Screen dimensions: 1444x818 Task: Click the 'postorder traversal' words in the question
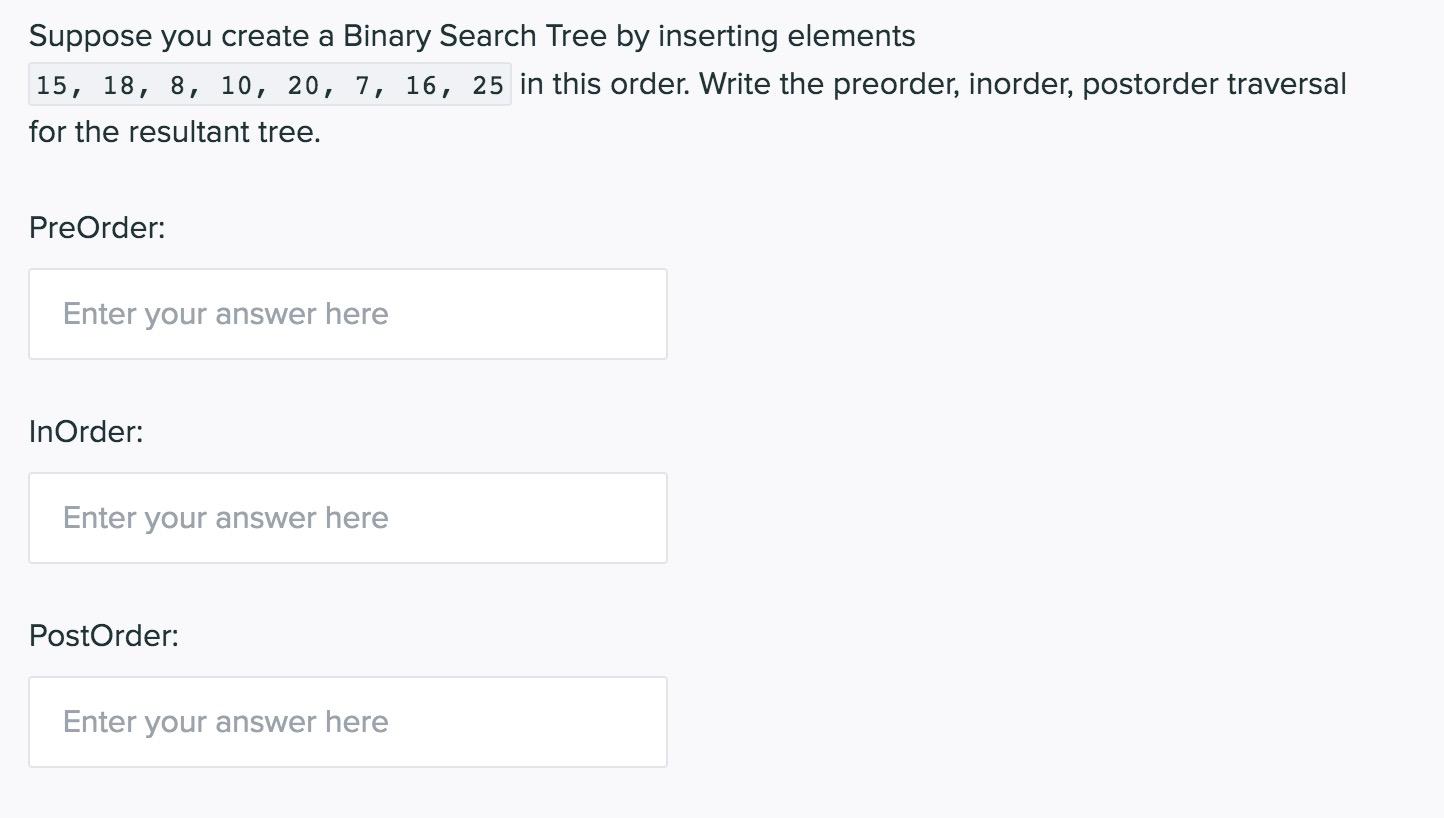click(x=1215, y=84)
